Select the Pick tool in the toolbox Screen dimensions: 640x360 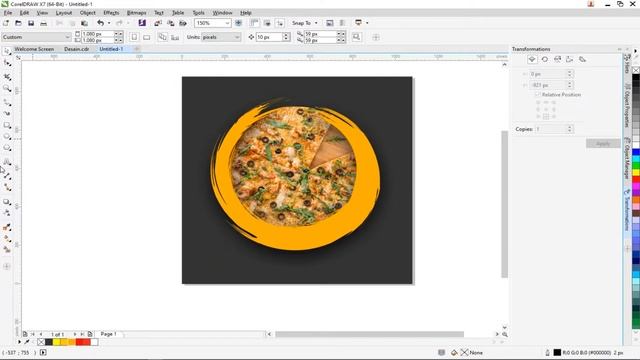pos(7,51)
